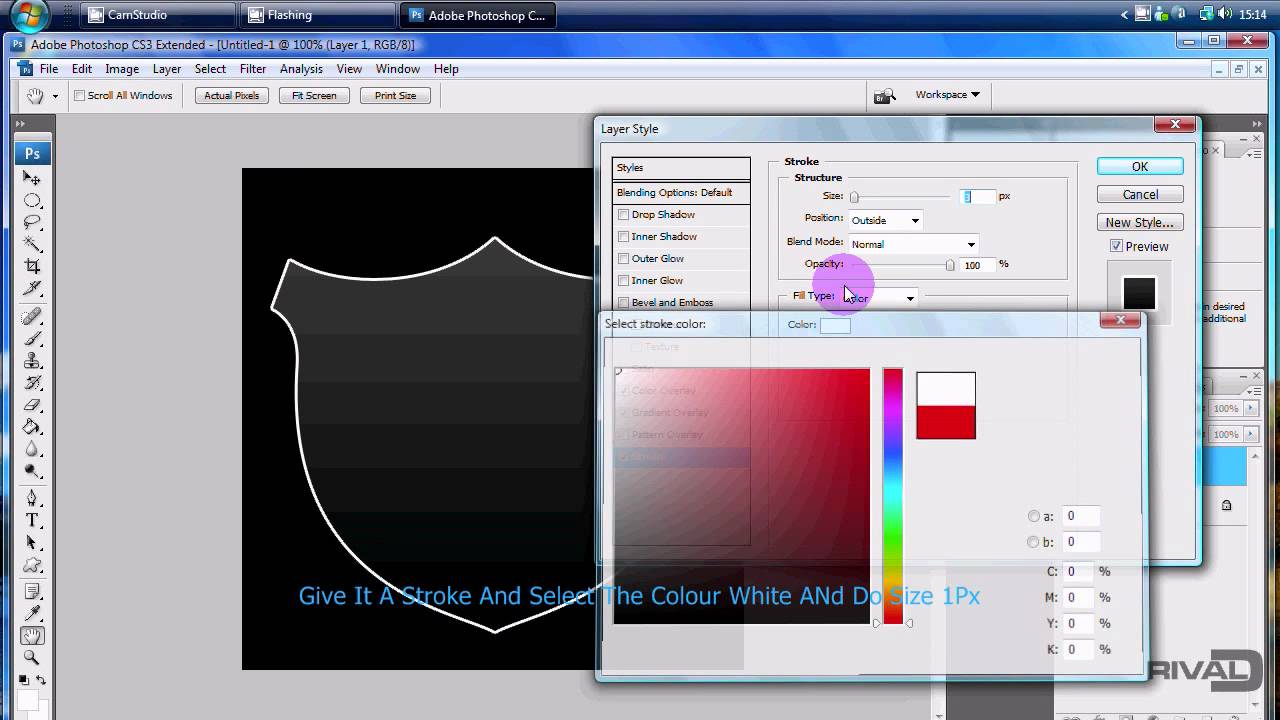The width and height of the screenshot is (1280, 720).
Task: Select the Elliptical Marquee tool
Action: [32, 200]
